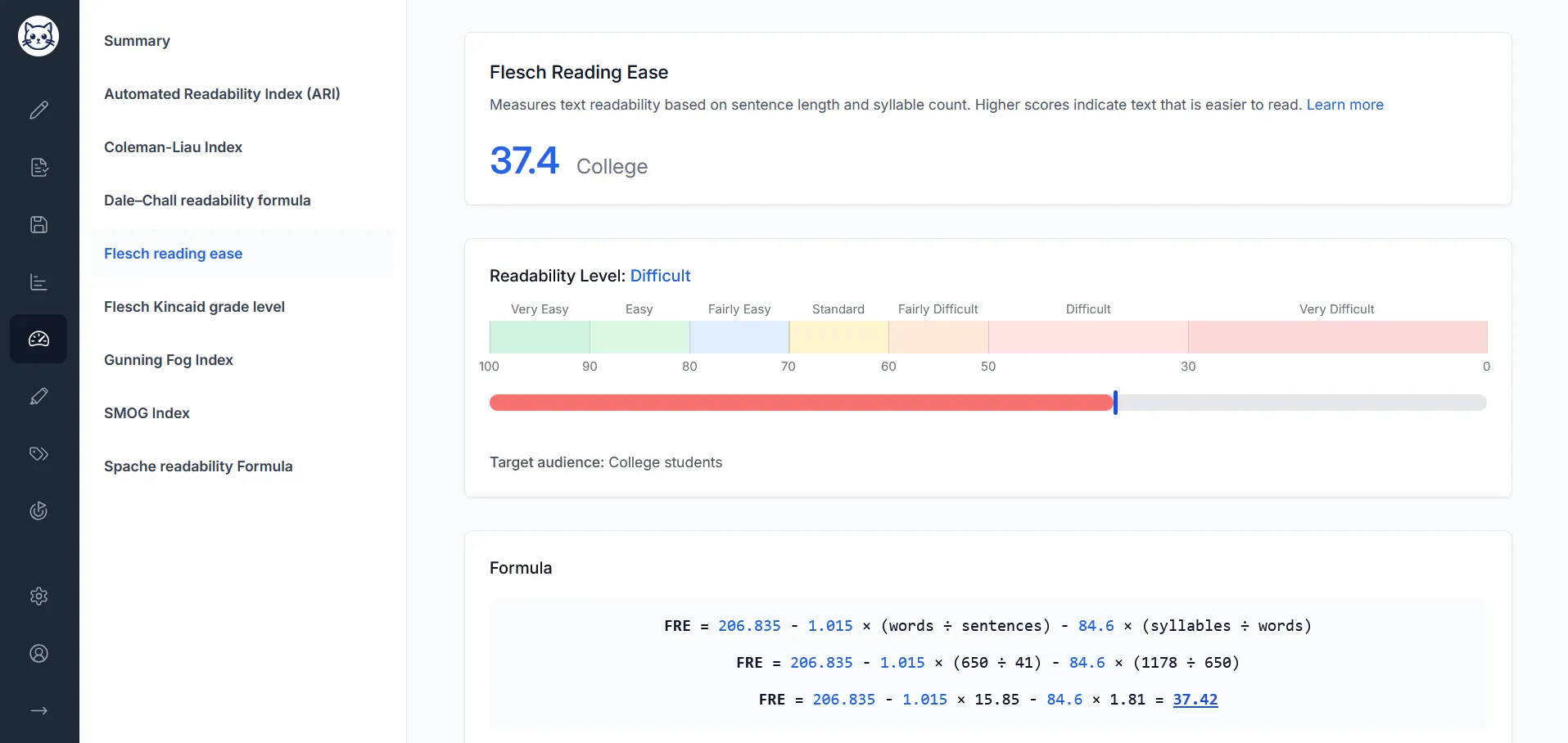Click the Fairly Difficult scale label
The image size is (1568, 743).
pos(938,309)
